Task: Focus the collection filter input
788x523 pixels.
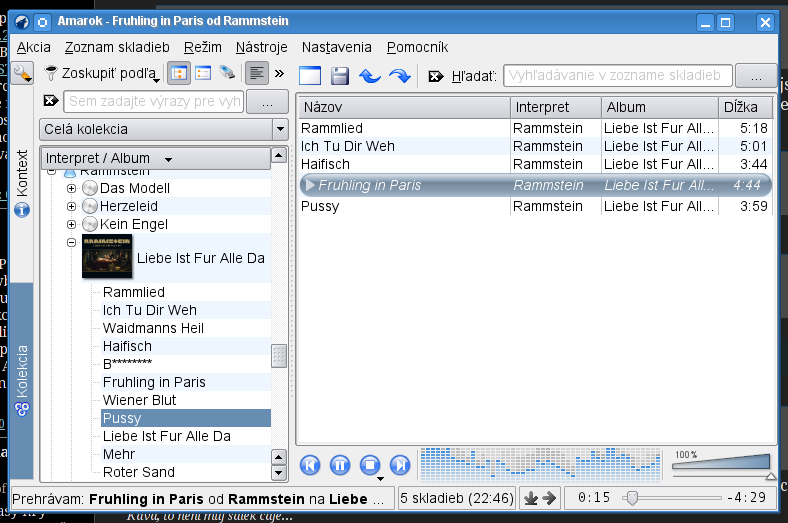Action: click(153, 101)
